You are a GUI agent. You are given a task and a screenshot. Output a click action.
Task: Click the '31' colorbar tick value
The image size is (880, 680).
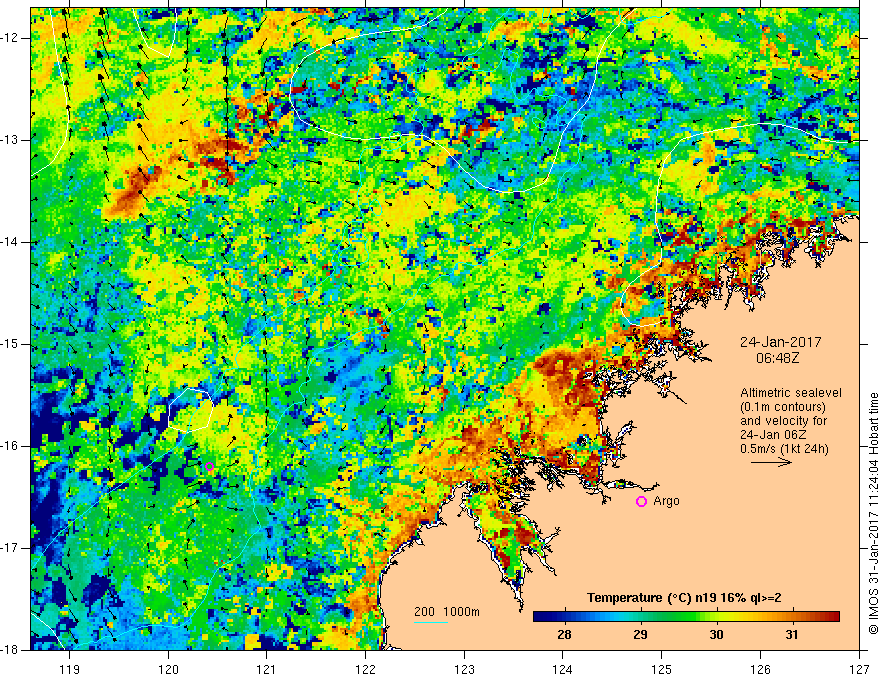tap(792, 635)
